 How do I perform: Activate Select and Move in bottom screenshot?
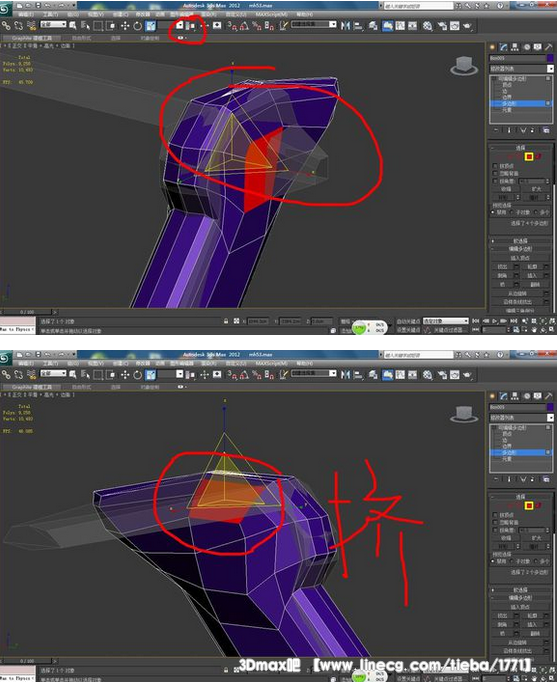pos(125,374)
